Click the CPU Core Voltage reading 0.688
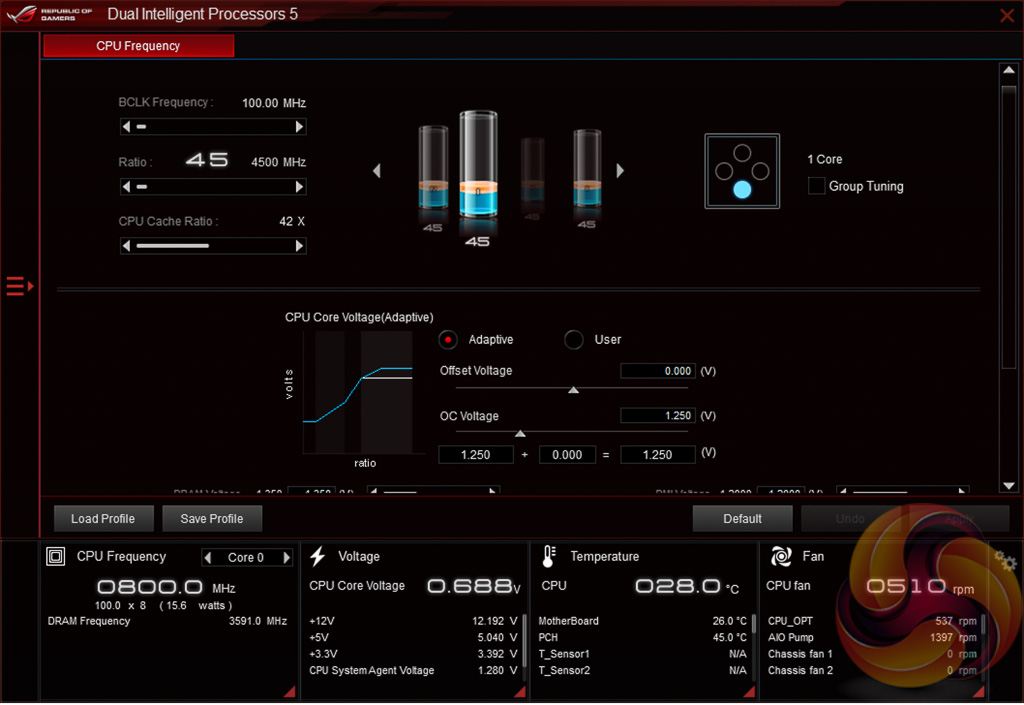1024x705 pixels. [x=473, y=586]
